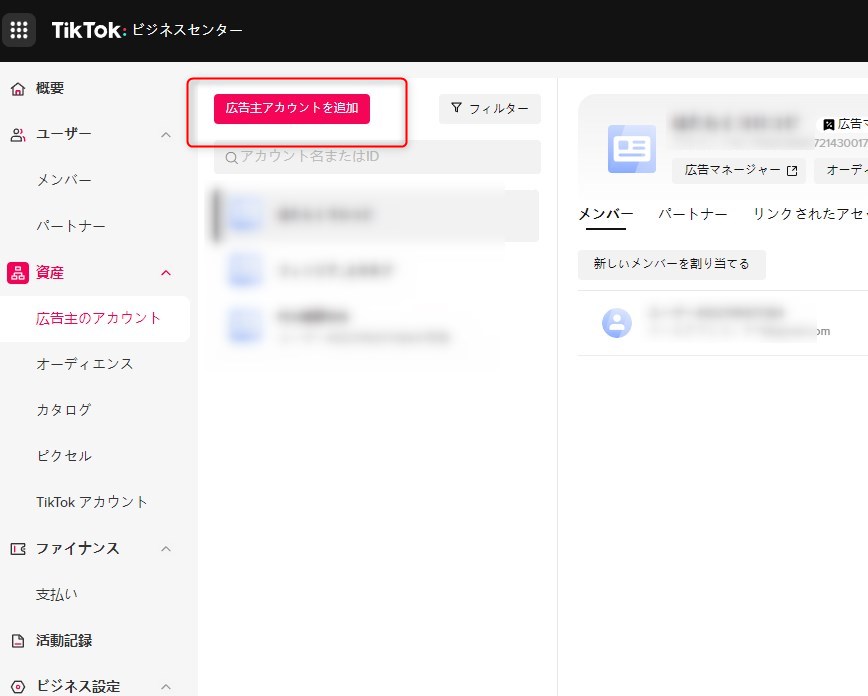Click the 活動記録 document icon
This screenshot has height=696, width=868.
coord(18,641)
